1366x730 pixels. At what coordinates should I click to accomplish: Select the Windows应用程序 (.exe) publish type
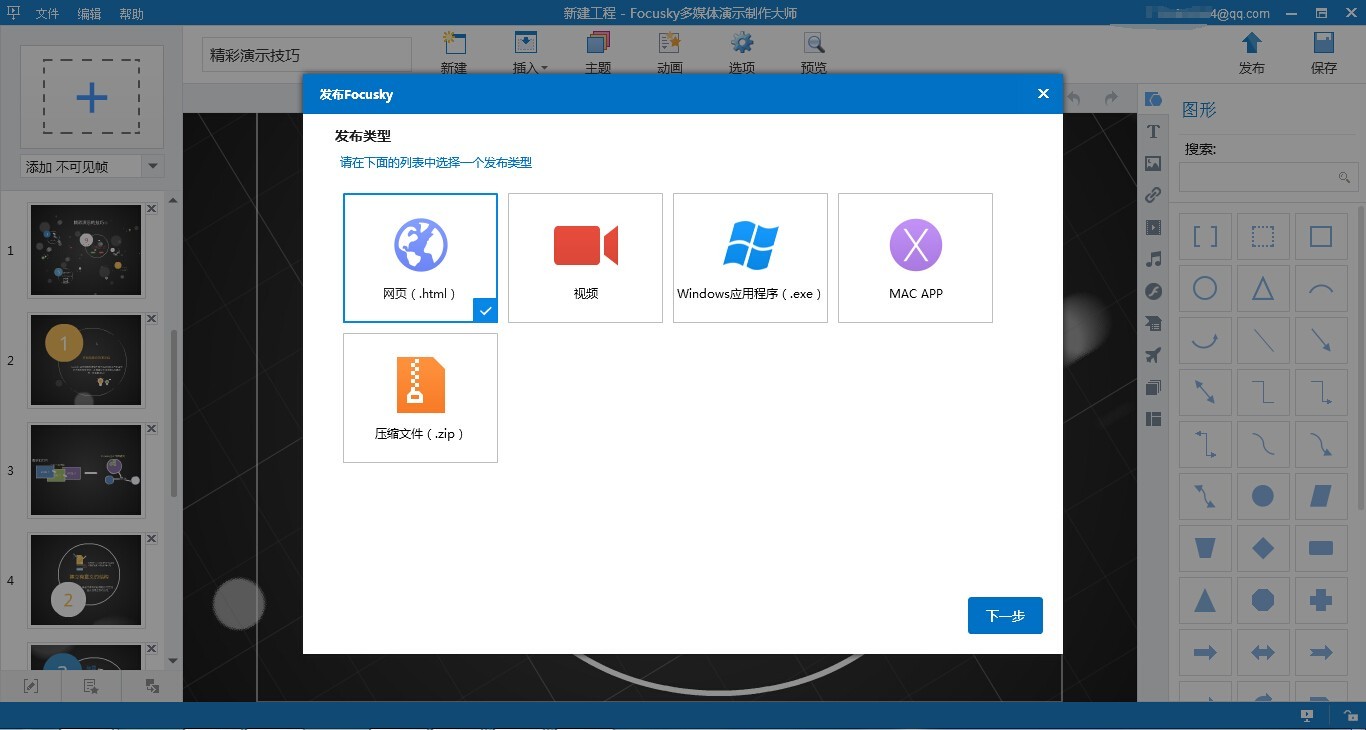click(750, 257)
